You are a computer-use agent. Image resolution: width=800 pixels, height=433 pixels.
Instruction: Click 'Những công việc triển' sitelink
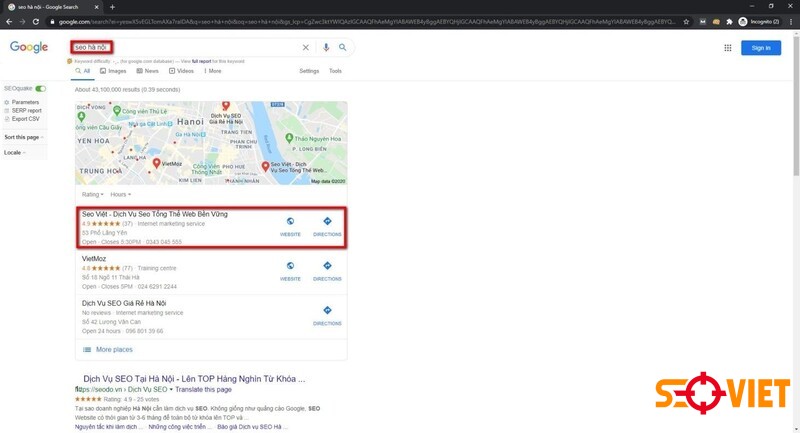pos(180,427)
